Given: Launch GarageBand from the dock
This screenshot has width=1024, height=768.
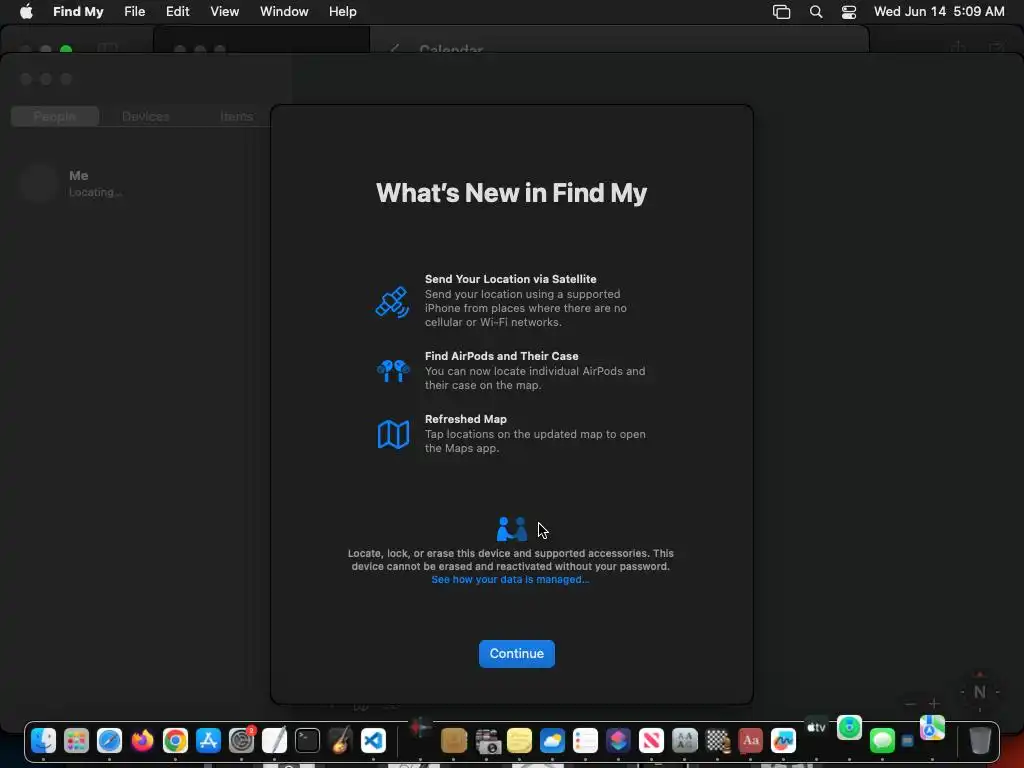Looking at the screenshot, I should point(340,741).
